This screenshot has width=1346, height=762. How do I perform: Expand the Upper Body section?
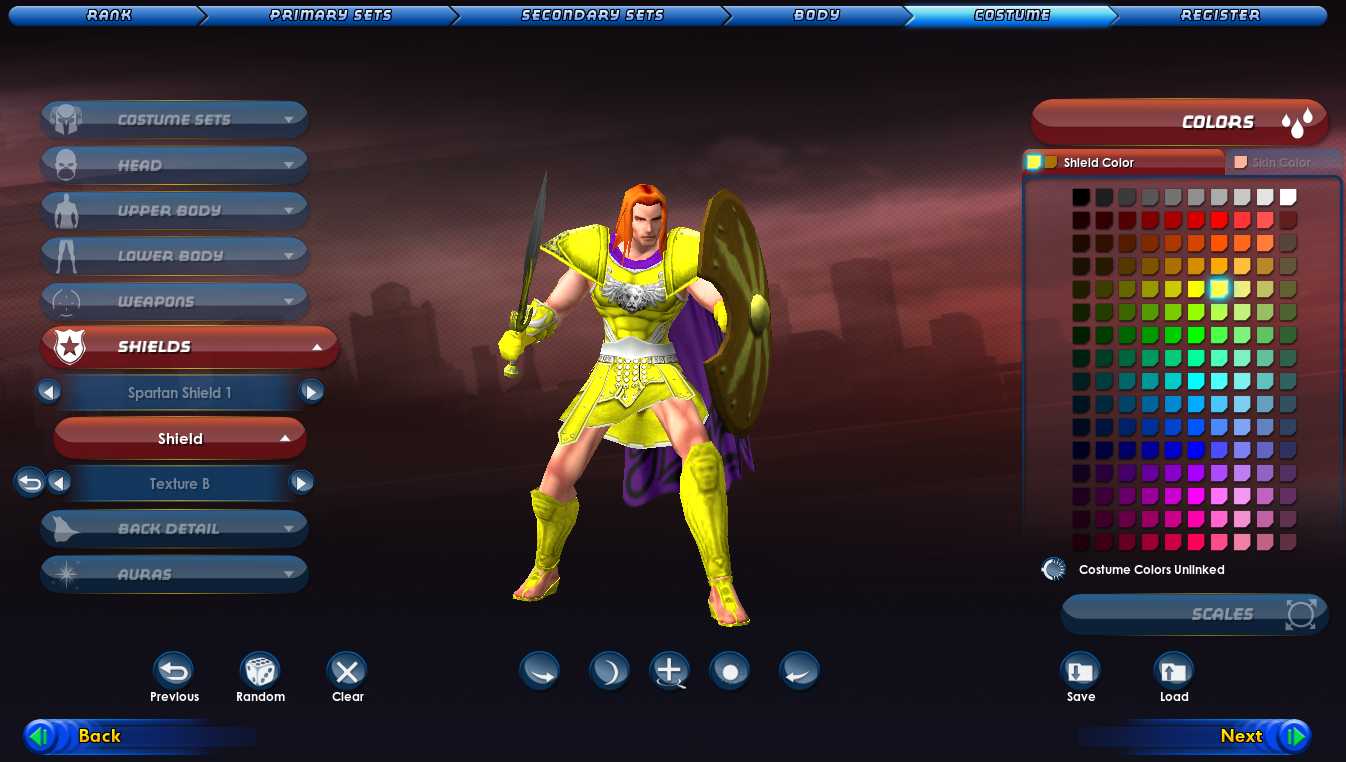(174, 211)
